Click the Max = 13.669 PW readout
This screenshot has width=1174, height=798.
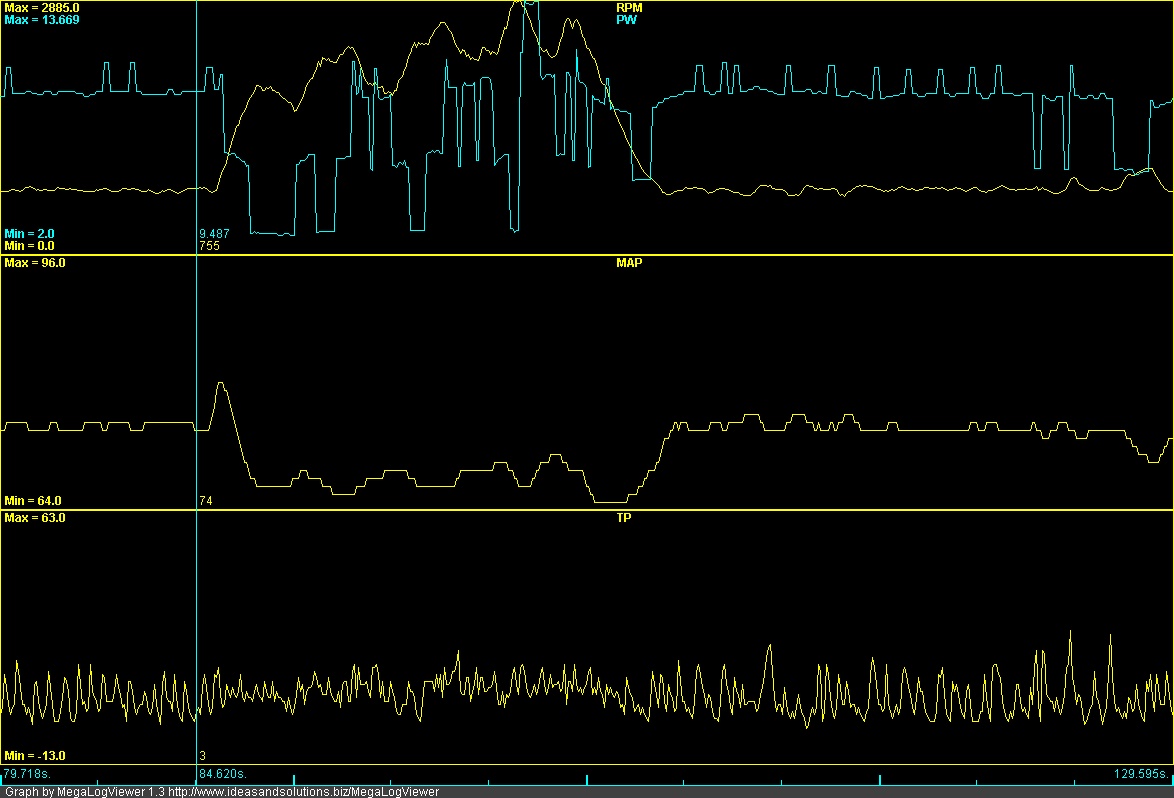tap(41, 19)
